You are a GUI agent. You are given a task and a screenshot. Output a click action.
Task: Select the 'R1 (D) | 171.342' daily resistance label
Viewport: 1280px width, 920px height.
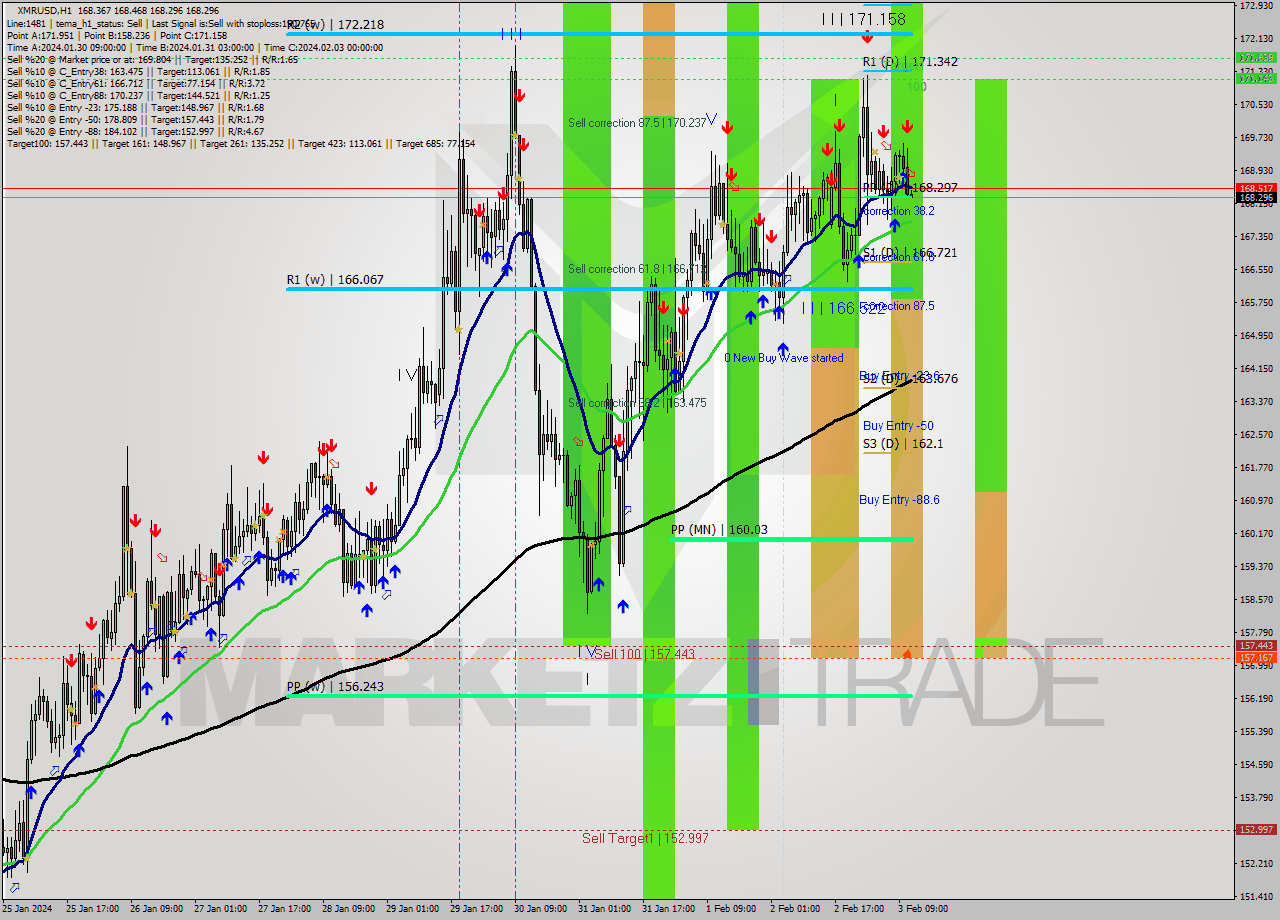[x=910, y=62]
